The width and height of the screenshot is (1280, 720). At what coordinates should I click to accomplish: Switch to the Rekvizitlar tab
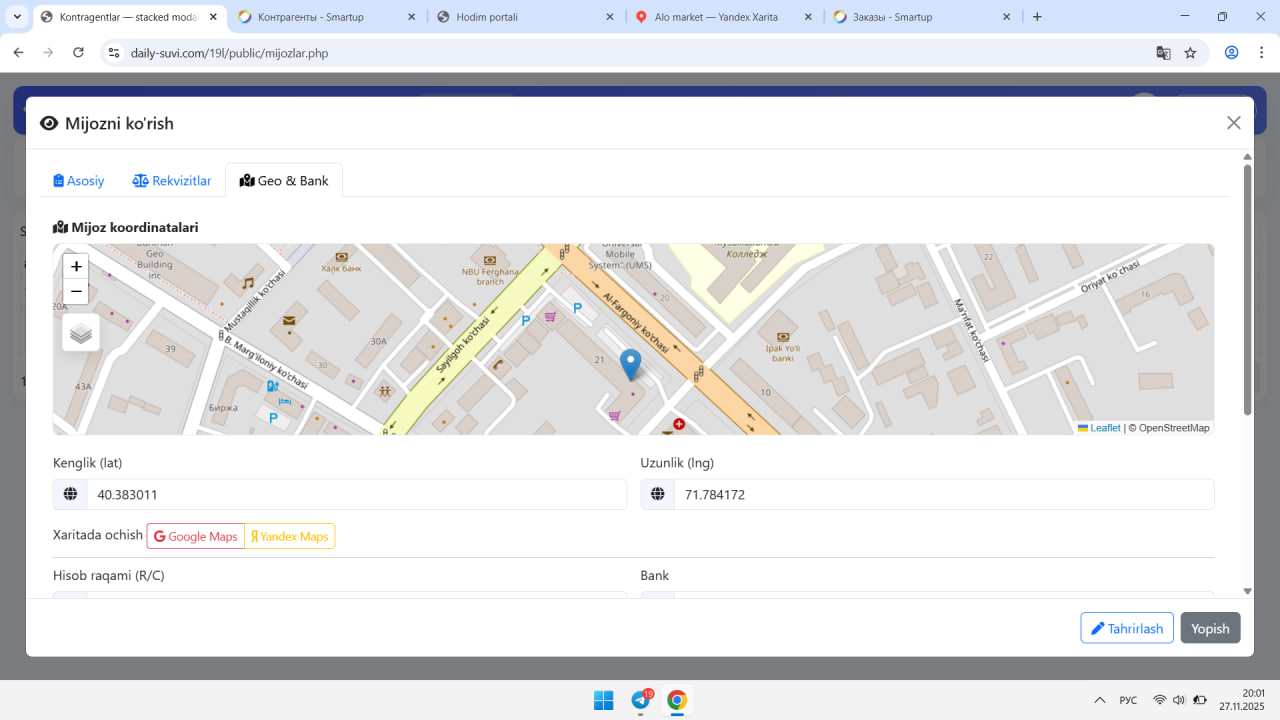172,181
